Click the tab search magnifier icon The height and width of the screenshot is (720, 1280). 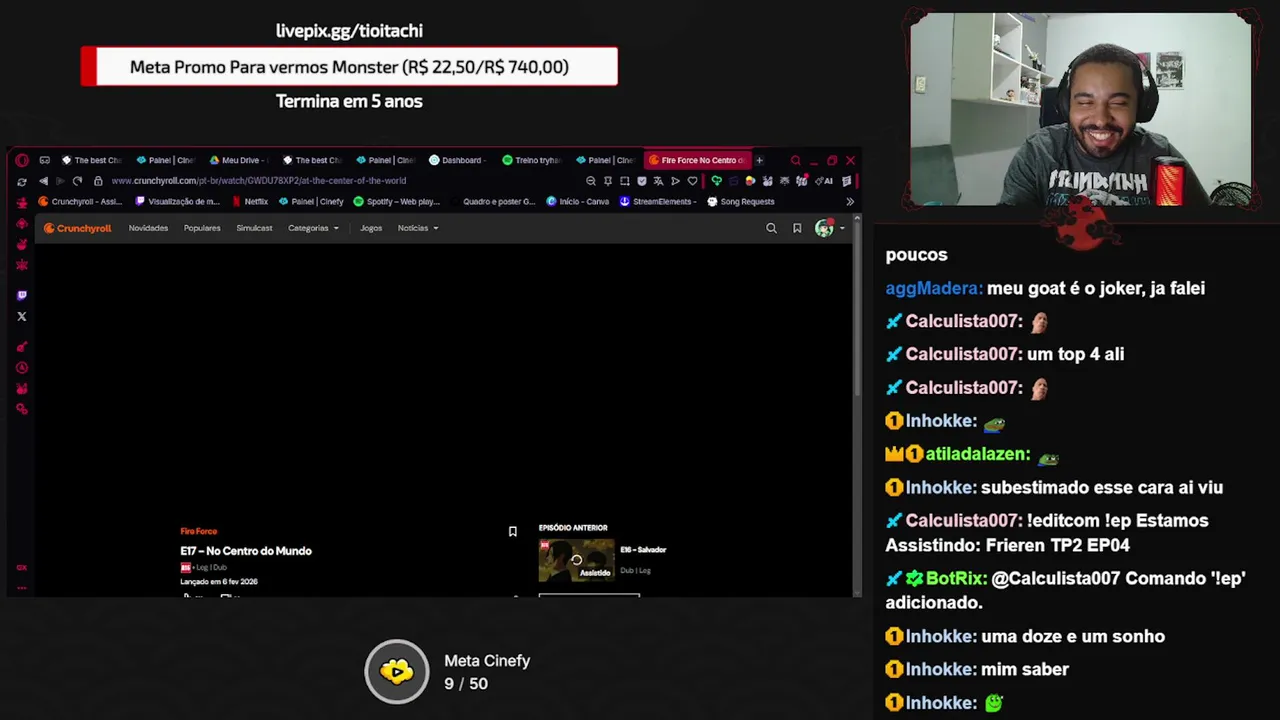point(796,160)
